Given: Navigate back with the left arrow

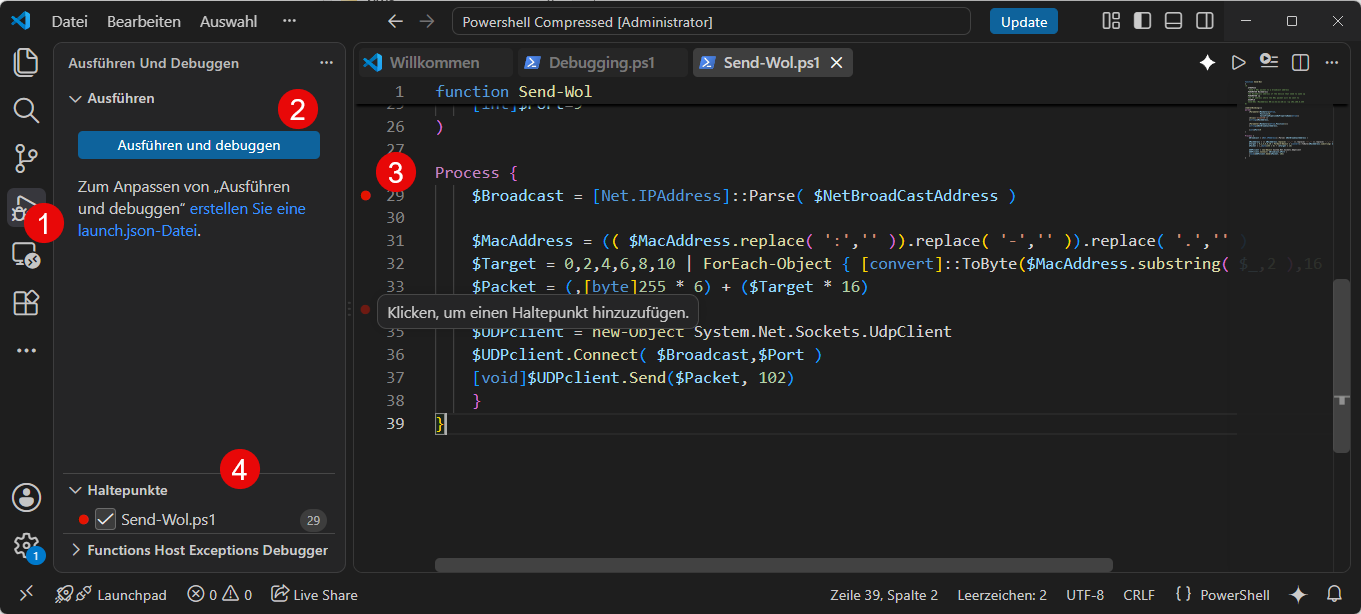Looking at the screenshot, I should 396,21.
